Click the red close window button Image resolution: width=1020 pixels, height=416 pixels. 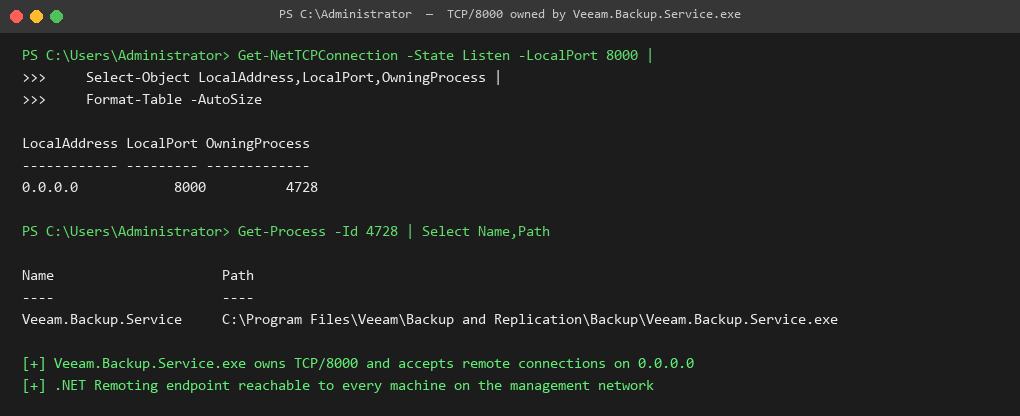pos(16,16)
